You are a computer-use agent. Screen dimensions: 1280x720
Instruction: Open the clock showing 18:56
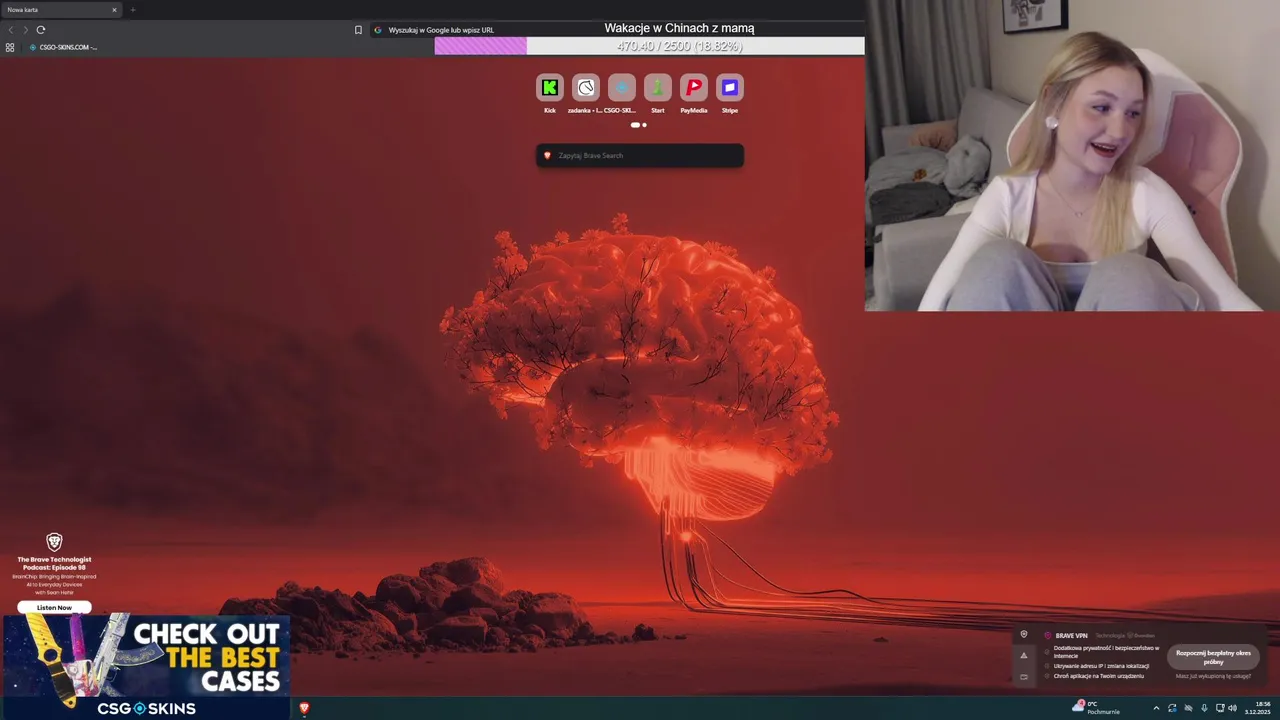(x=1258, y=707)
